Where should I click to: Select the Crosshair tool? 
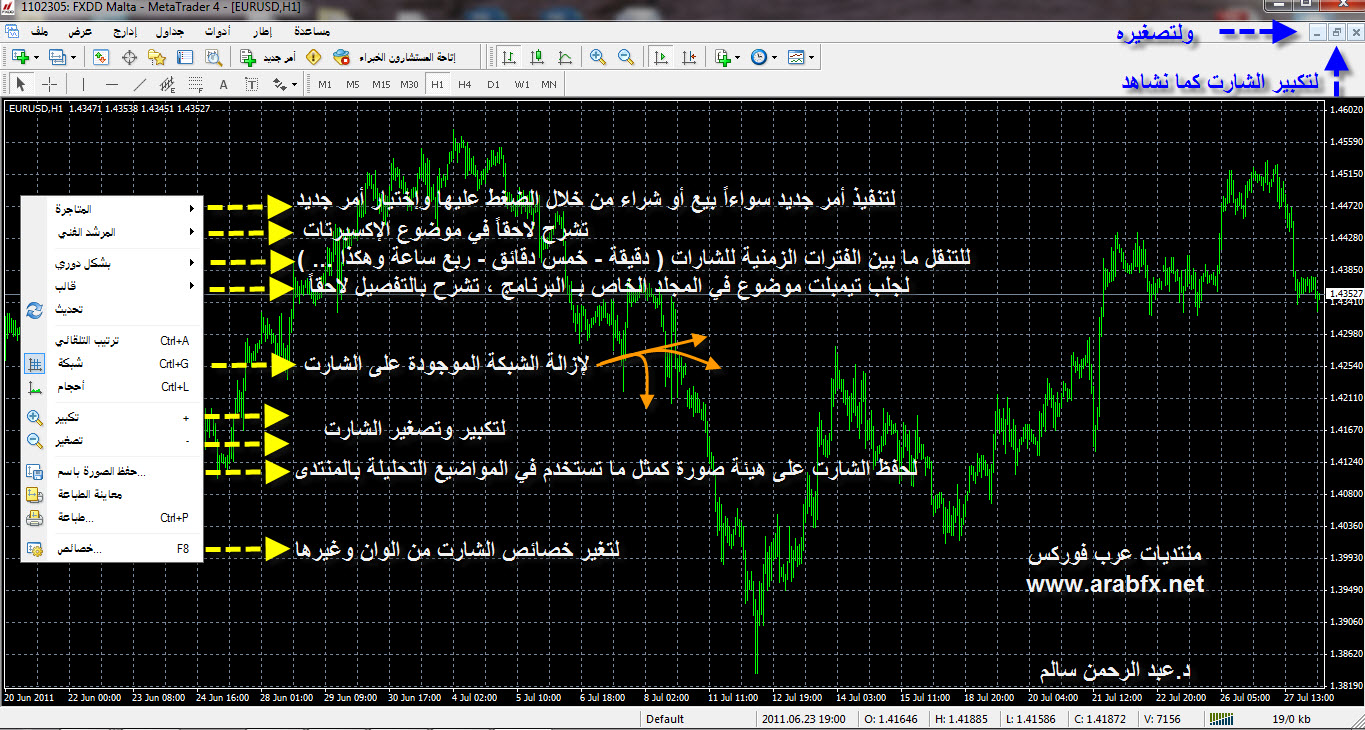point(47,84)
